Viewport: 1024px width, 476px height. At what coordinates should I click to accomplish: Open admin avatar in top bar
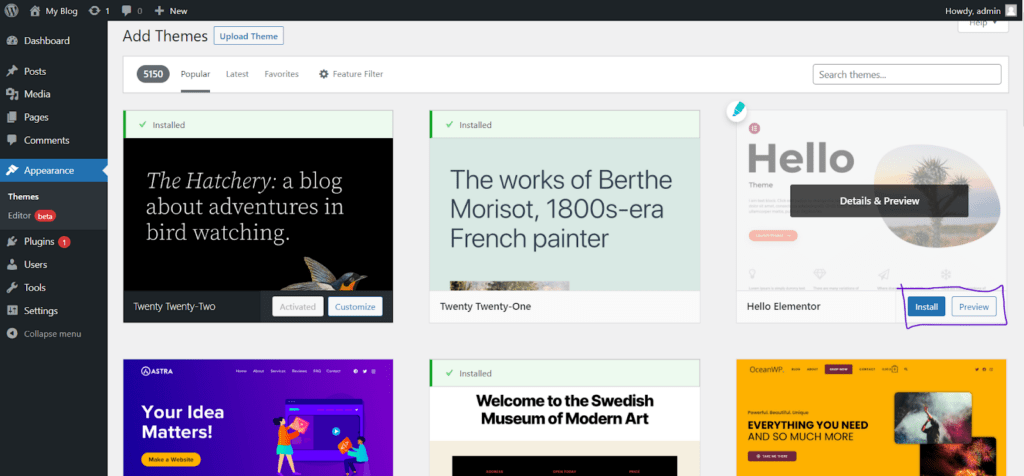(x=1011, y=10)
